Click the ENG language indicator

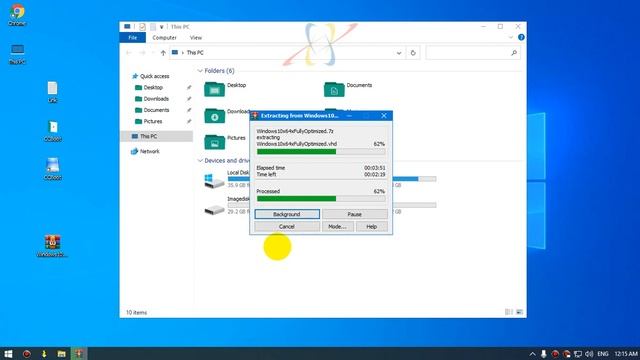[x=603, y=354]
